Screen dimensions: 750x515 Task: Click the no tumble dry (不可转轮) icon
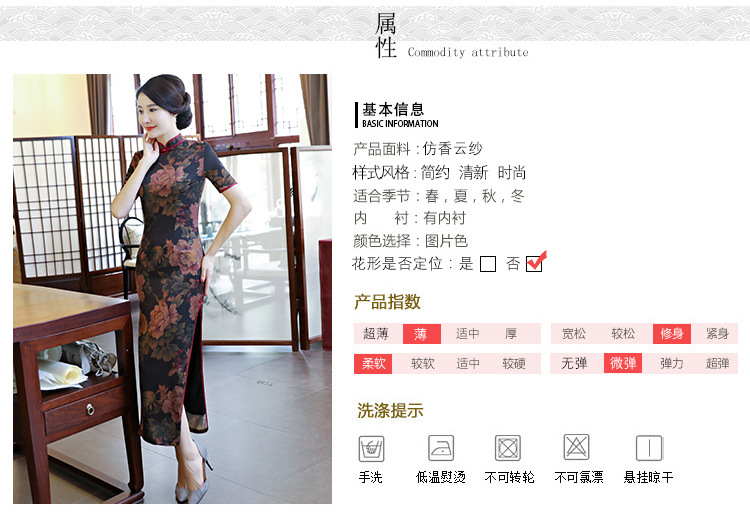coord(507,448)
